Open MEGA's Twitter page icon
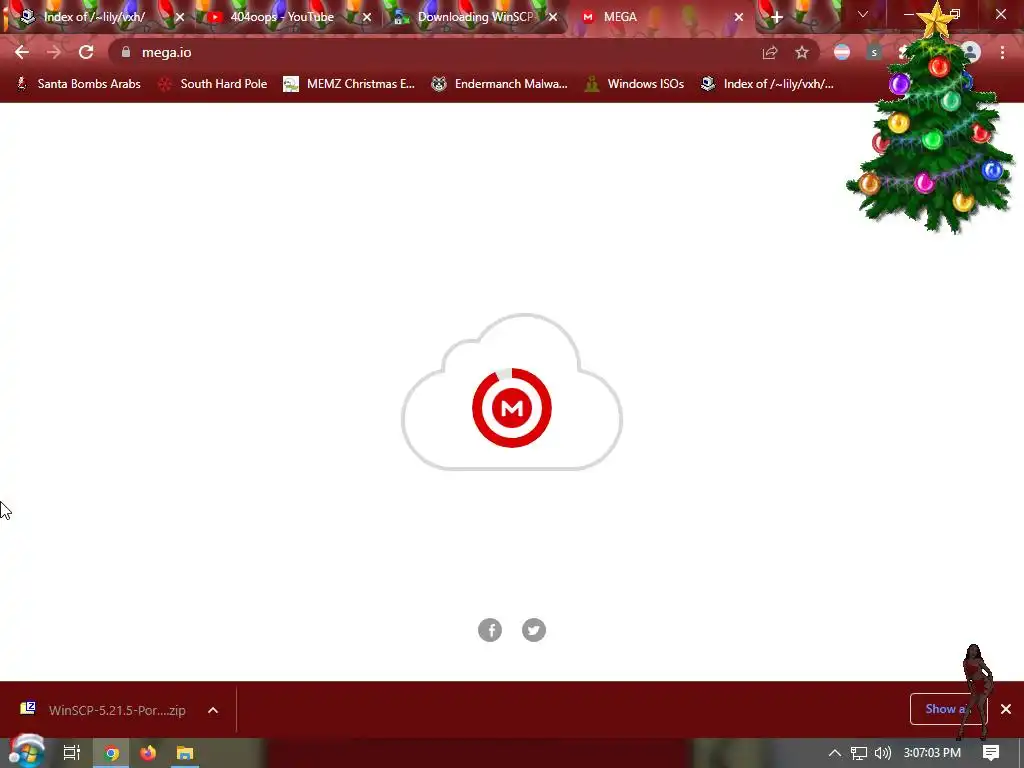The width and height of the screenshot is (1024, 768). 534,630
